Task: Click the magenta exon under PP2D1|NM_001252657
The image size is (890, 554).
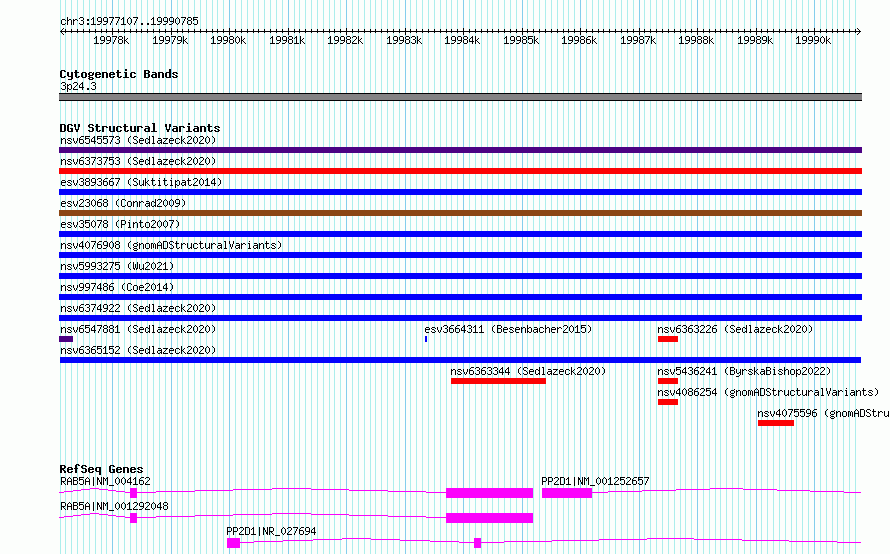Action: (x=567, y=493)
